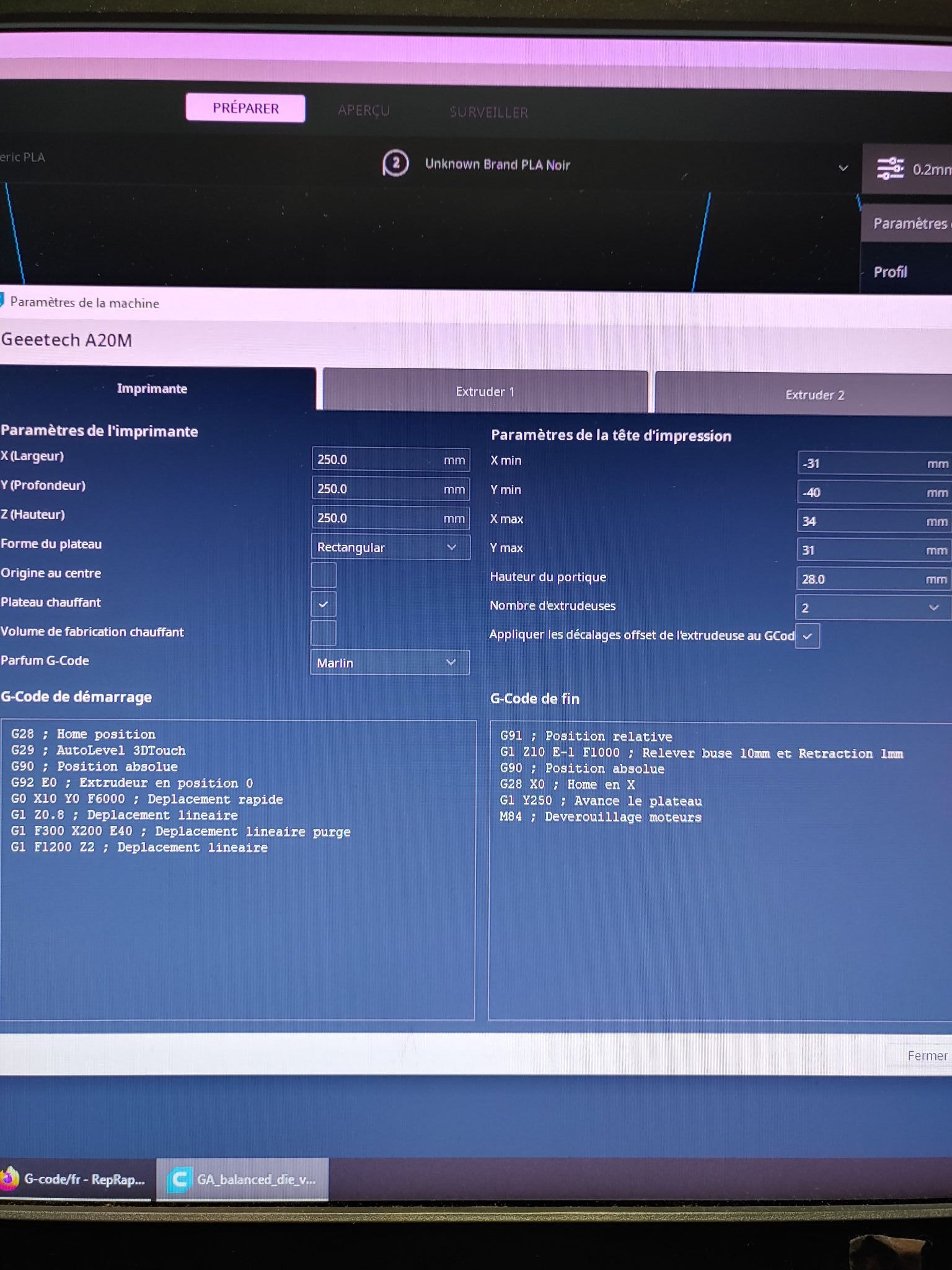
Task: Select the SURVEILLER stage tab
Action: coord(489,112)
